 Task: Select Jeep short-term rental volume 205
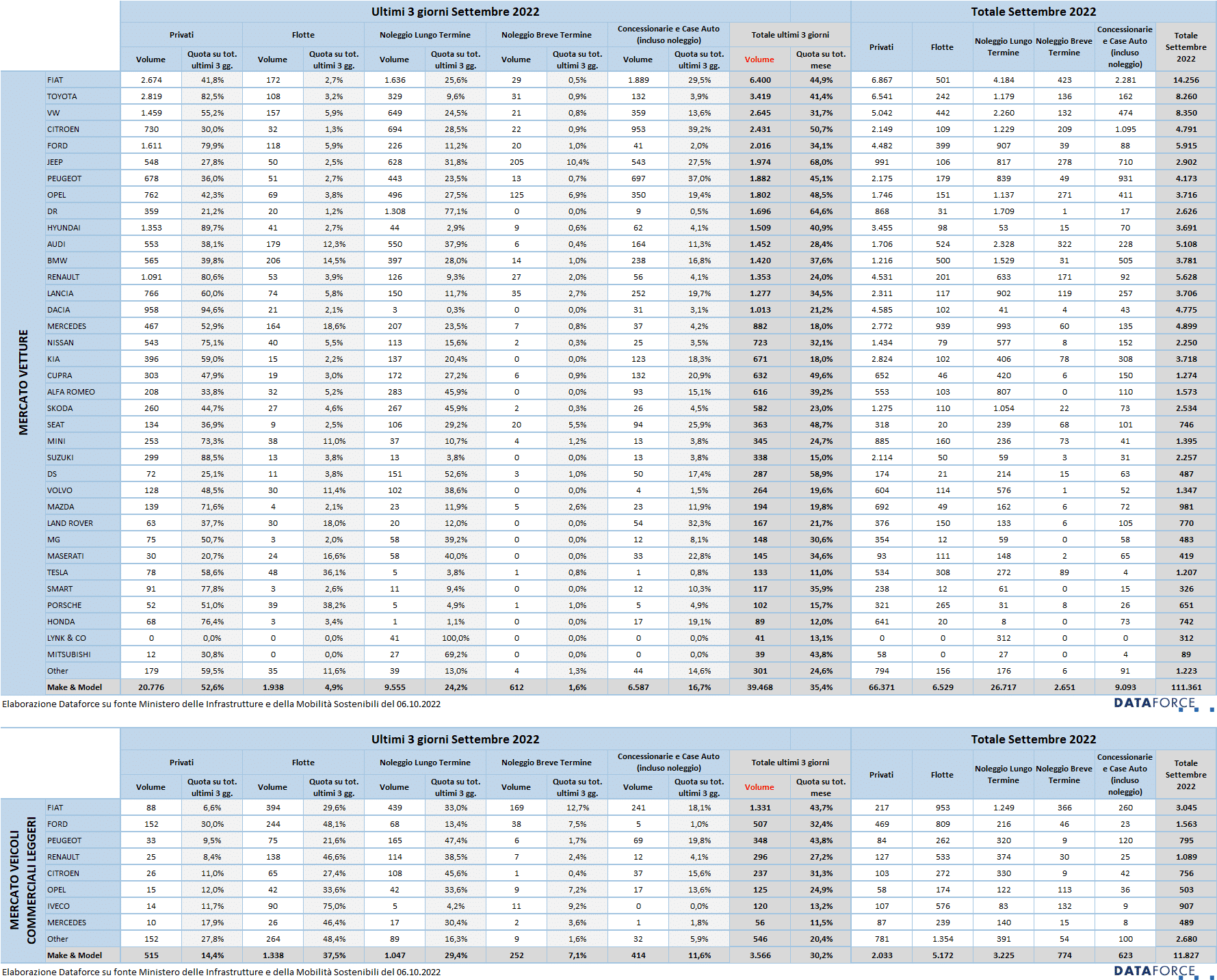coord(516,162)
